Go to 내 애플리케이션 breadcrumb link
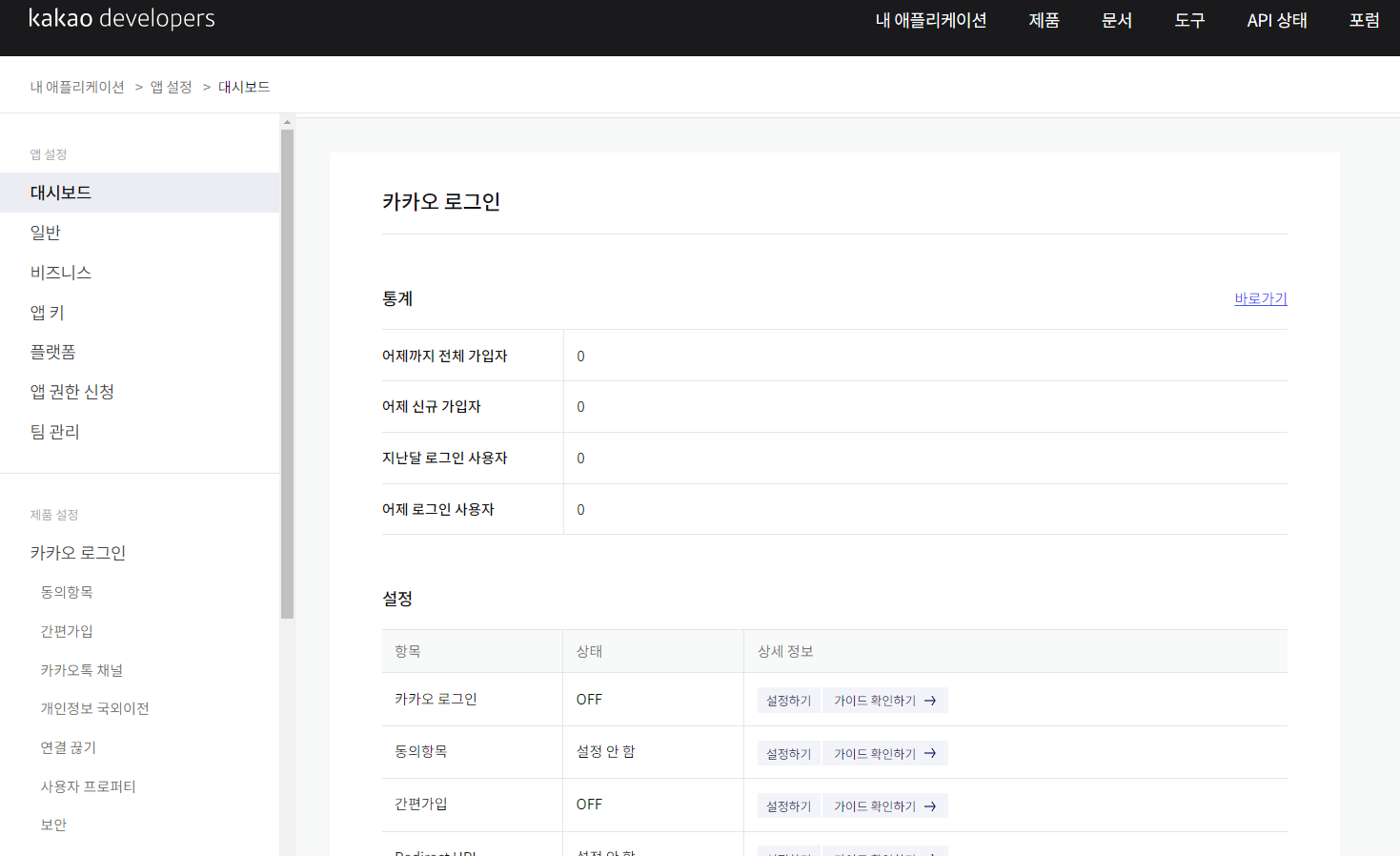Image resolution: width=1400 pixels, height=856 pixels. tap(77, 87)
